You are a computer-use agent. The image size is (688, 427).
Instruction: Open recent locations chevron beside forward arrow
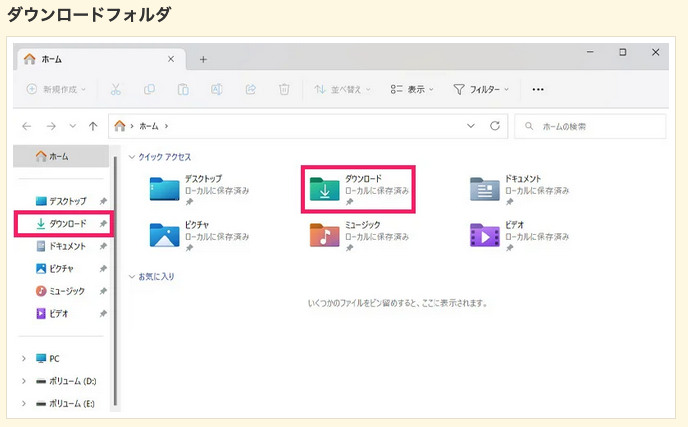coord(73,126)
